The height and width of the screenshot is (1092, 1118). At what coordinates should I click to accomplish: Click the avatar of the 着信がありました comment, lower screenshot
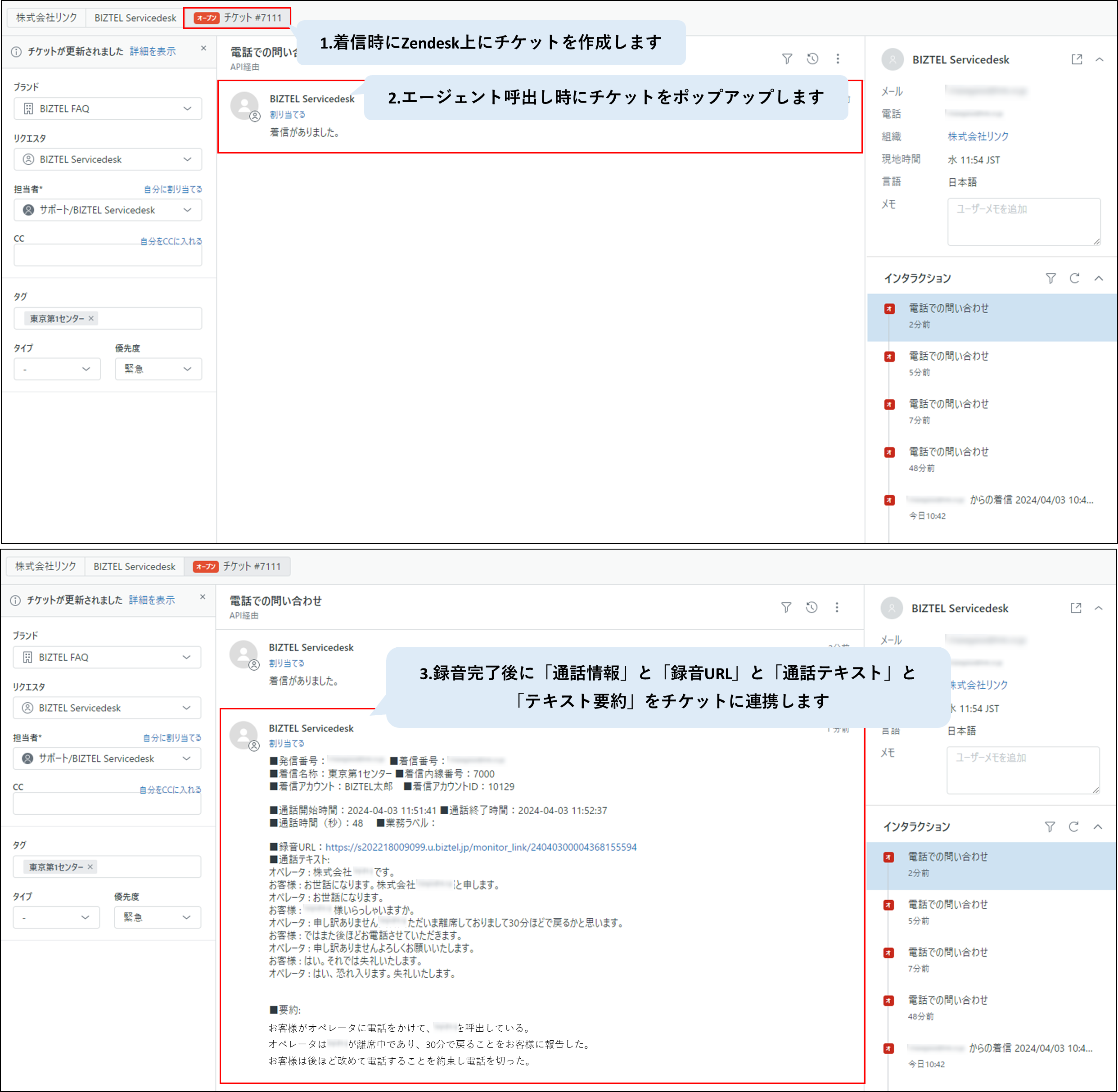[x=243, y=654]
